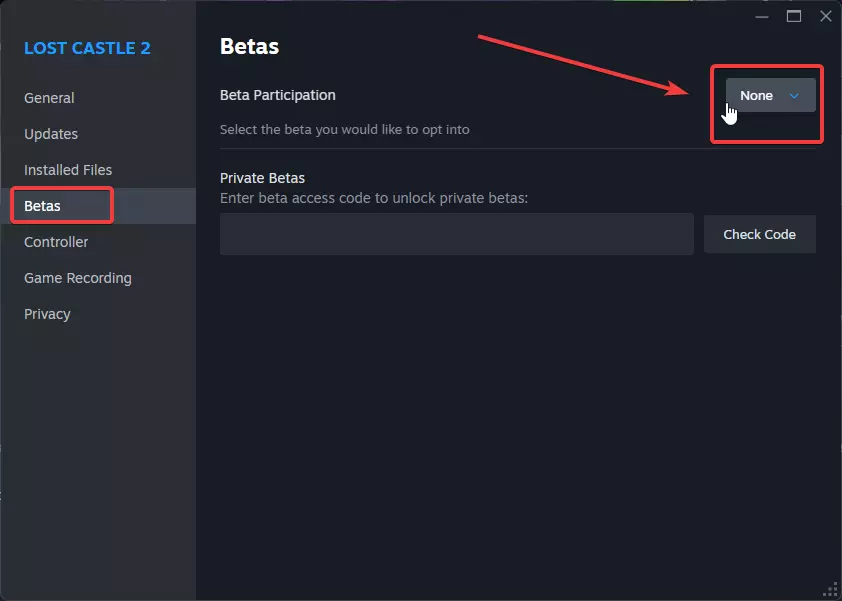Click the Private Betas label
Viewport: 842px width, 601px height.
[262, 178]
